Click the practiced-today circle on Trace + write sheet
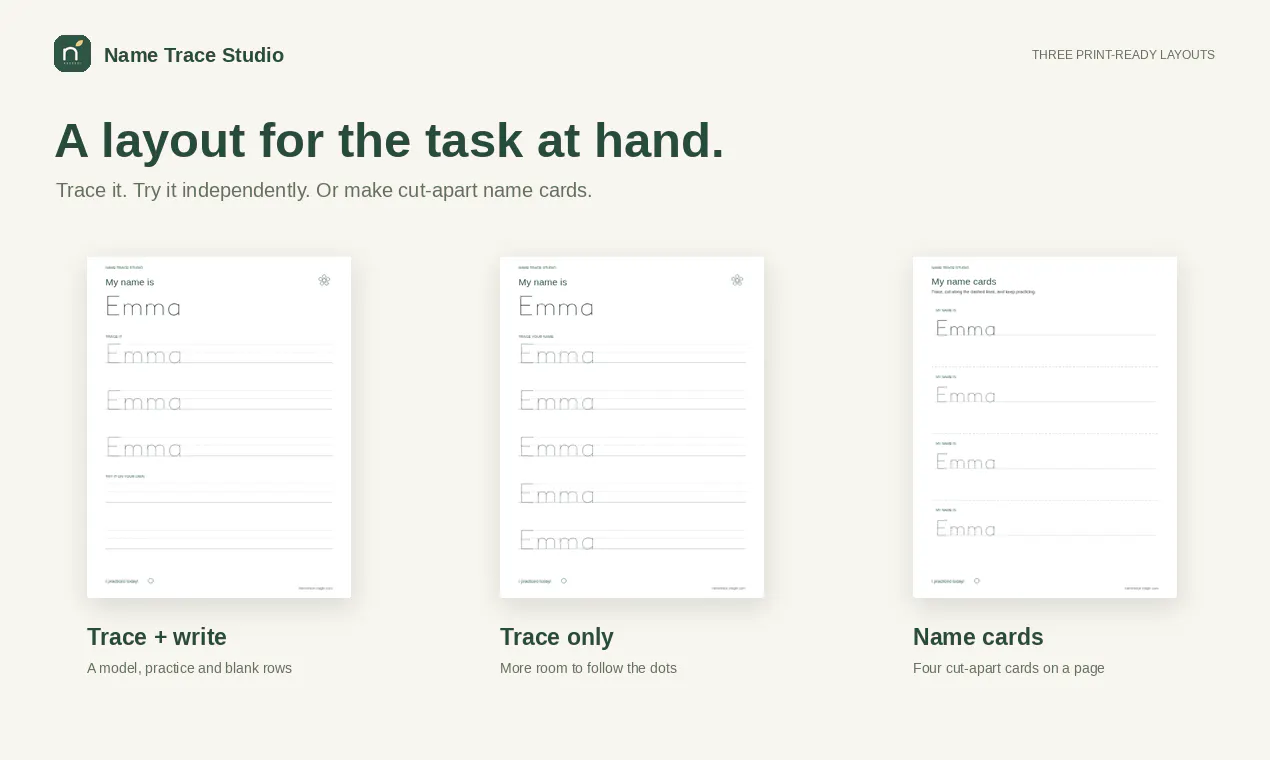The image size is (1270, 760). (151, 581)
